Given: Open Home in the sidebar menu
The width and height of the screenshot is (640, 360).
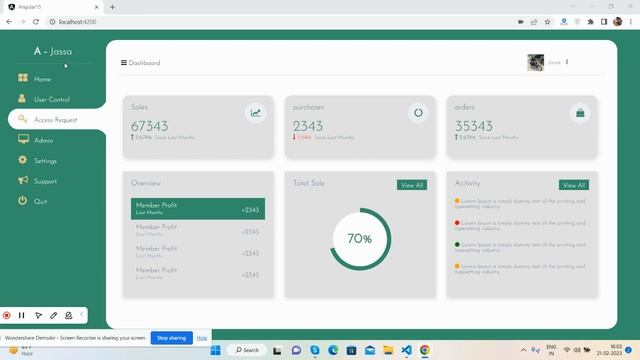Looking at the screenshot, I should pyautogui.click(x=42, y=79).
